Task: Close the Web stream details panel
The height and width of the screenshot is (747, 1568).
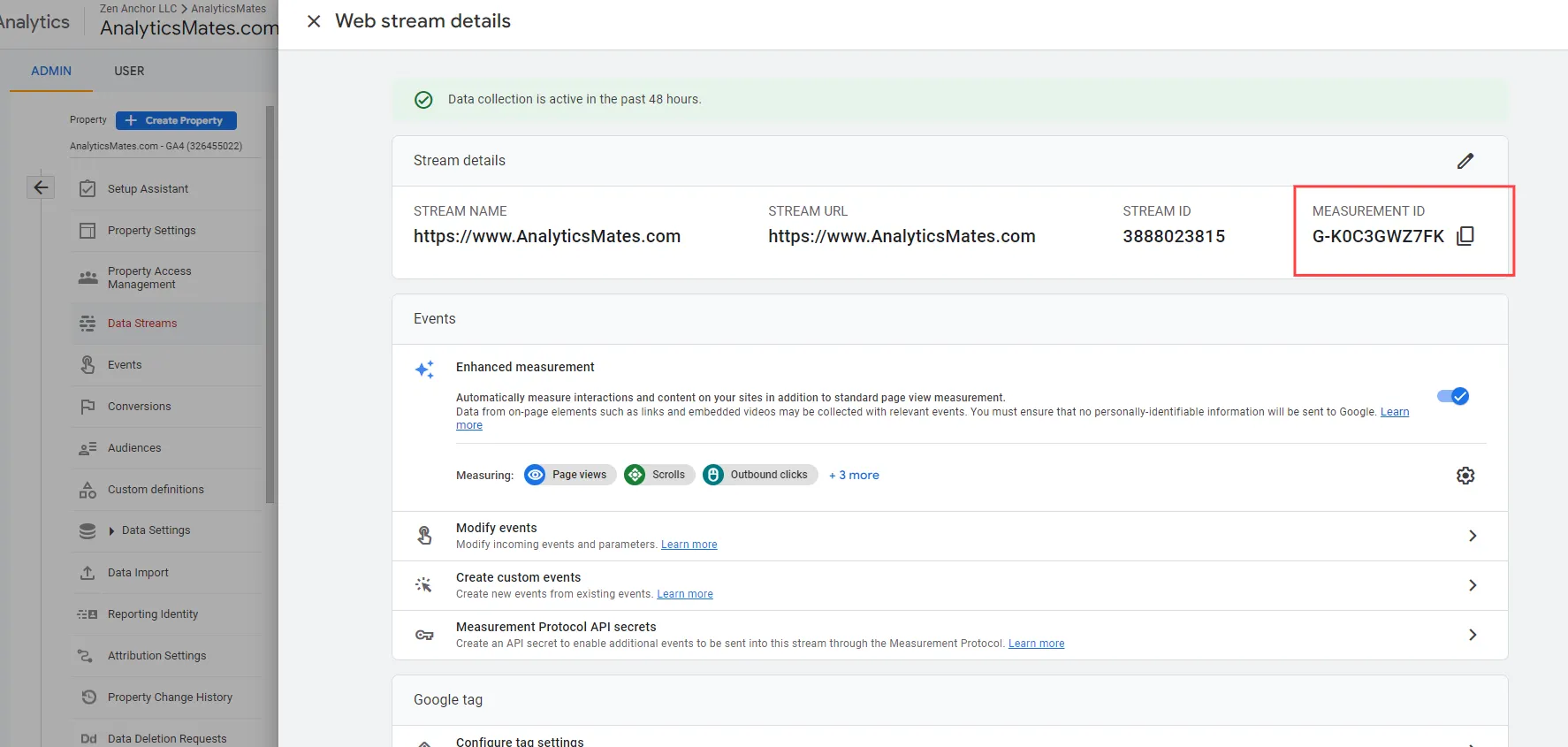Action: pos(314,21)
